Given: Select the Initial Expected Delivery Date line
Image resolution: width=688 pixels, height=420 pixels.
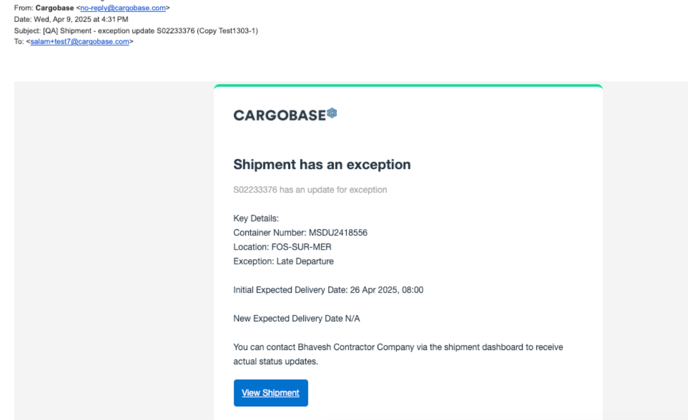Looking at the screenshot, I should coord(328,290).
